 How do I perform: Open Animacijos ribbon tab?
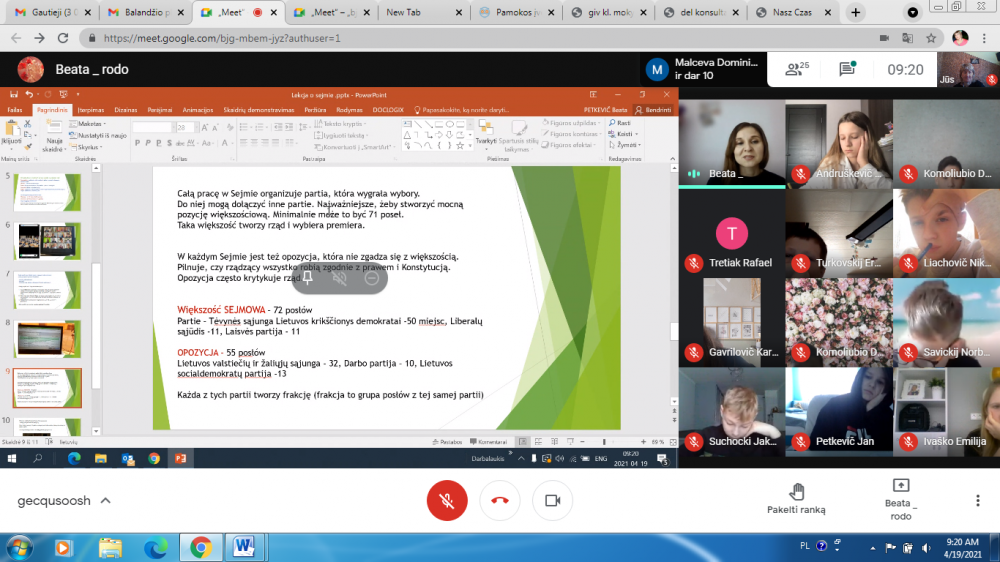[198, 110]
